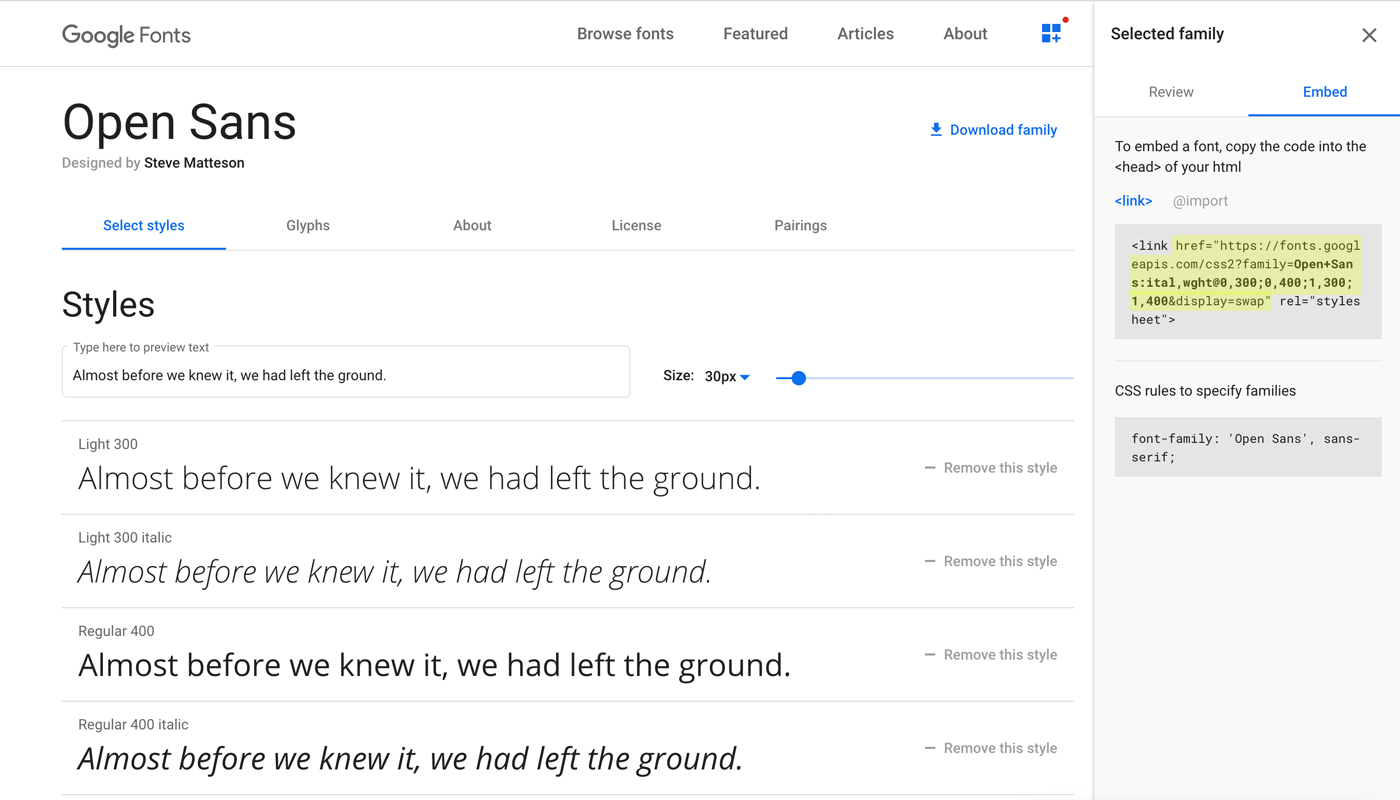Click the Regular 400 preview sentence

(434, 666)
